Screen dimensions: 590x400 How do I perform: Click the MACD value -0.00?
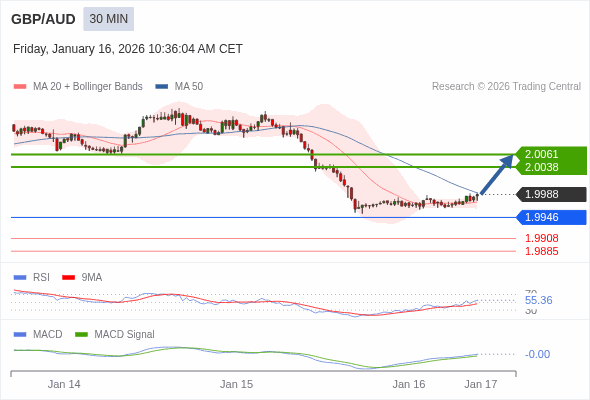537,354
